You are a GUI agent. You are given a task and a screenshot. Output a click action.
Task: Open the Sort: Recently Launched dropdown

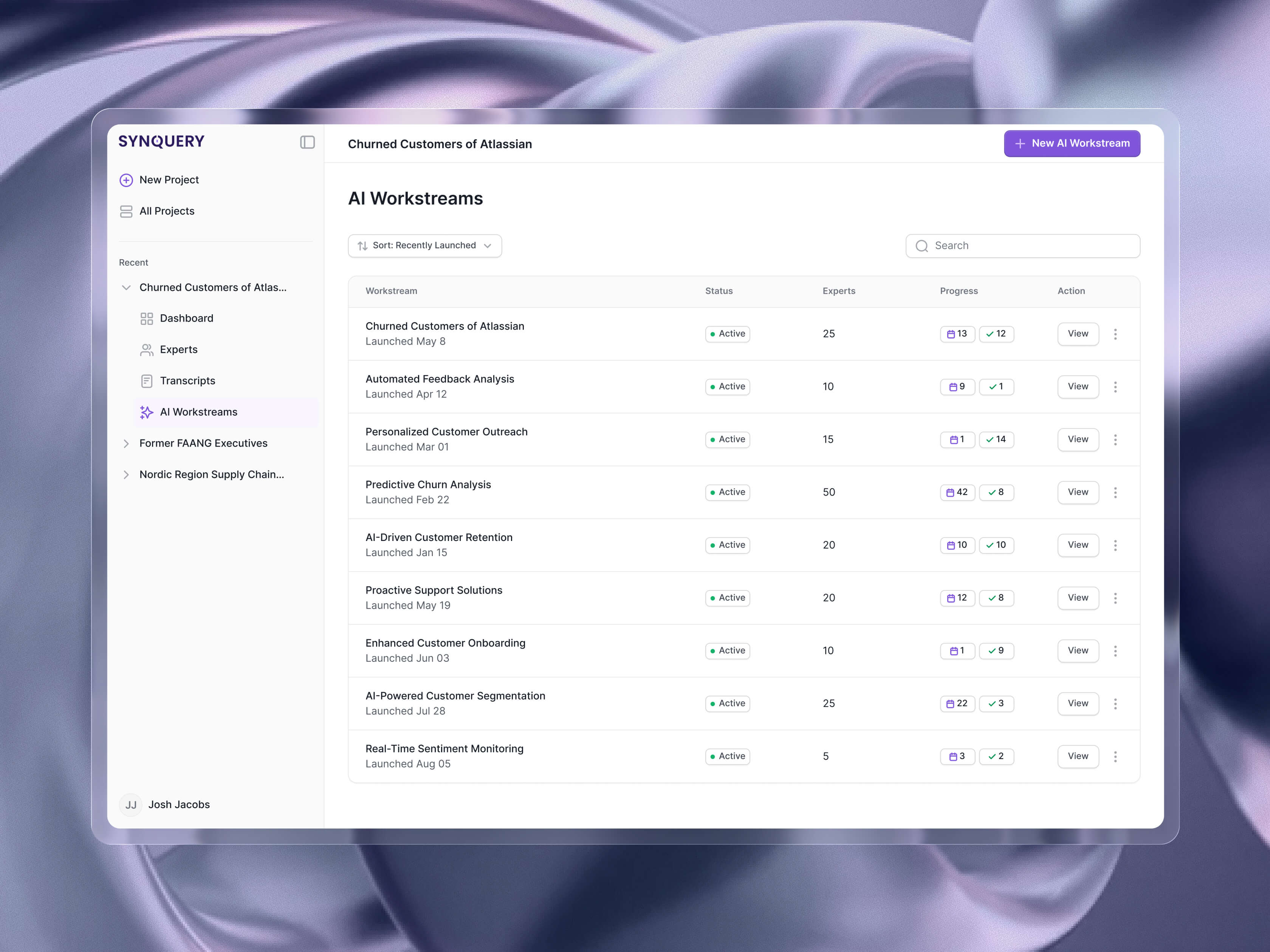[425, 246]
